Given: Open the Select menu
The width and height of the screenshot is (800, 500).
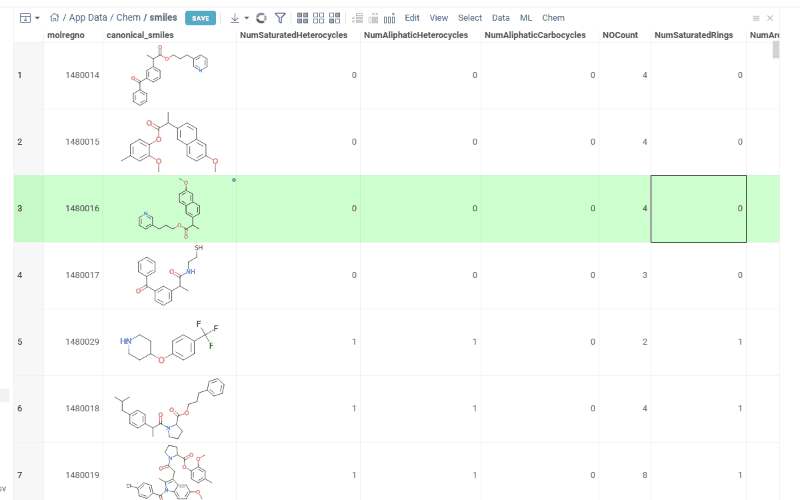Looking at the screenshot, I should point(469,18).
